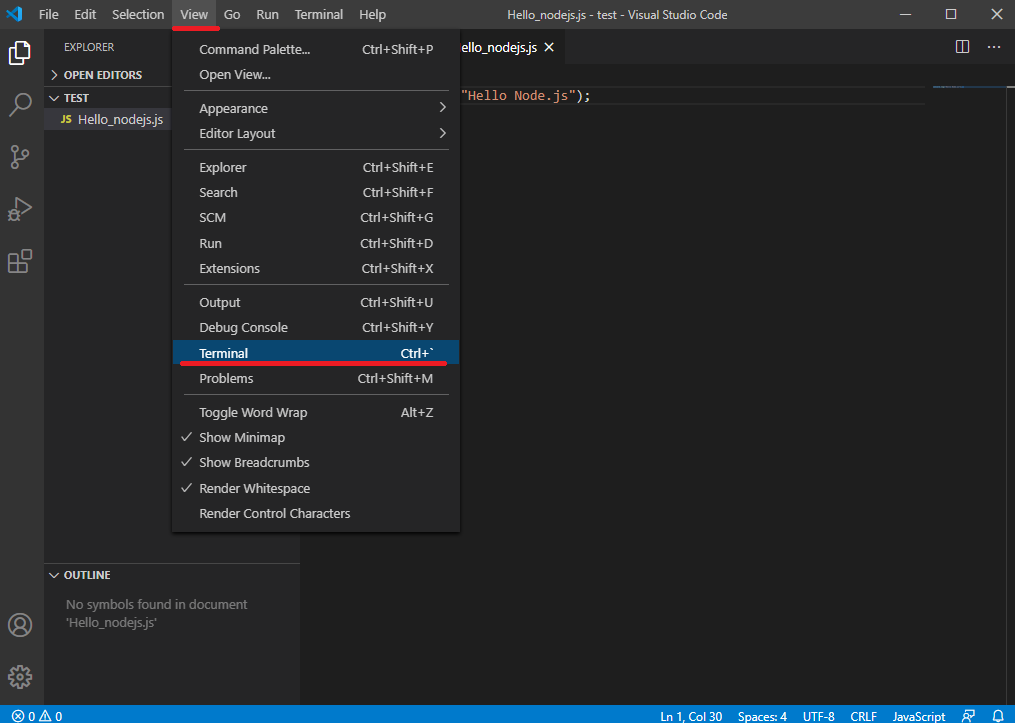Click the EXPLORER panel title
The image size is (1015, 723).
(x=89, y=47)
